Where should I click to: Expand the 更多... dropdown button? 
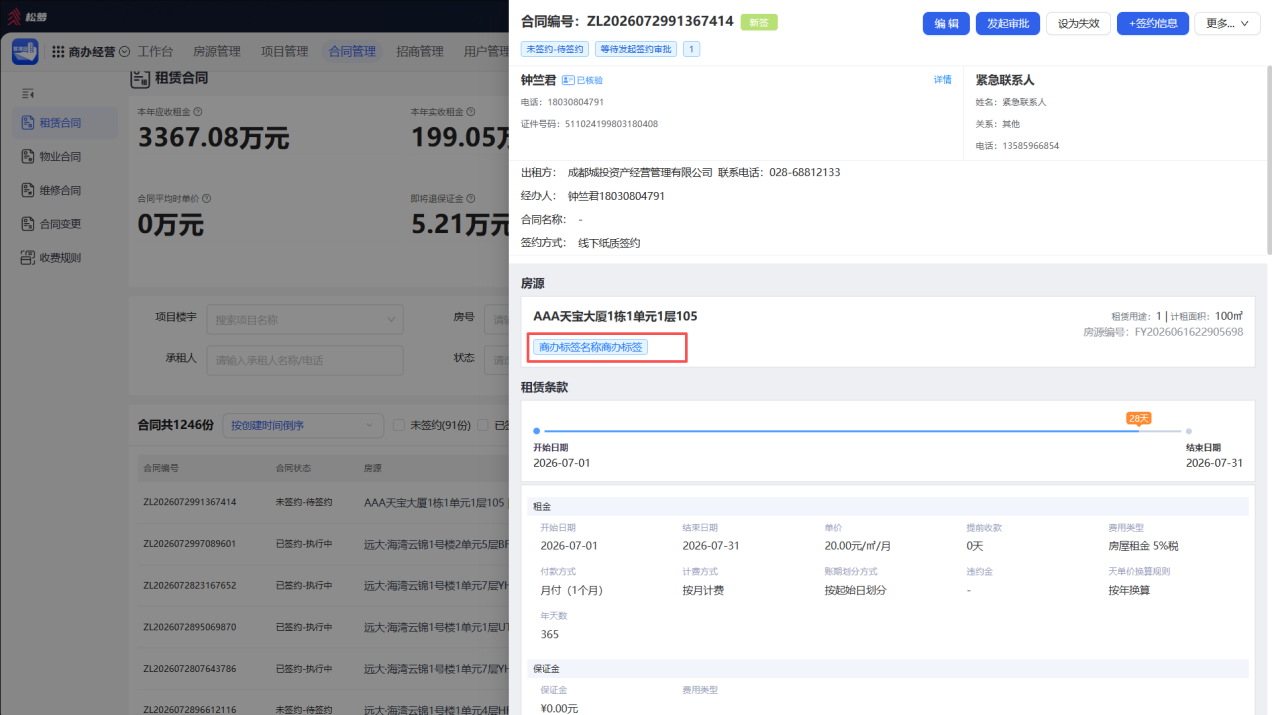pyautogui.click(x=1227, y=23)
